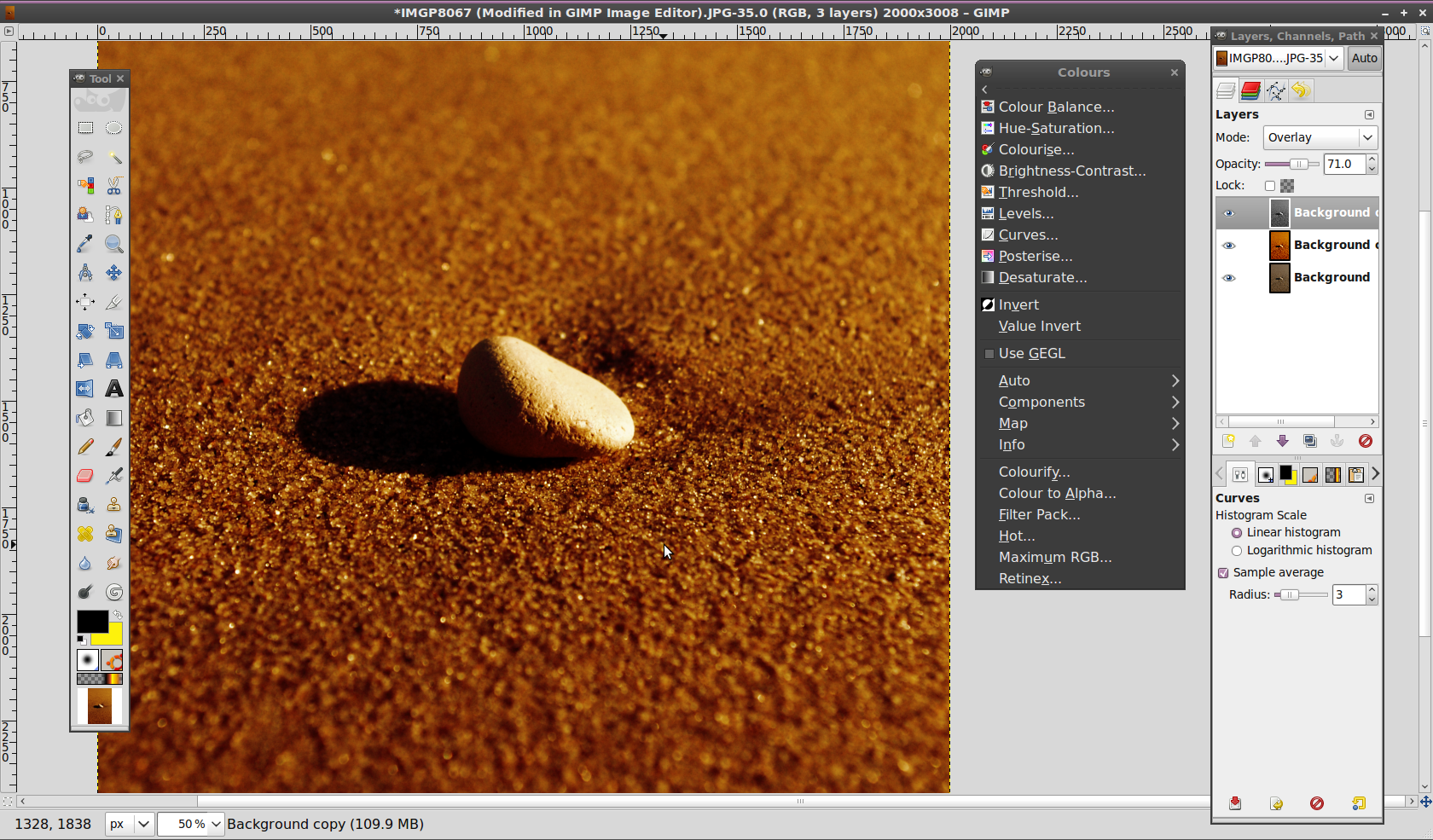Click the layer Opacity slider
Screen dimensions: 1433x840
point(1291,164)
